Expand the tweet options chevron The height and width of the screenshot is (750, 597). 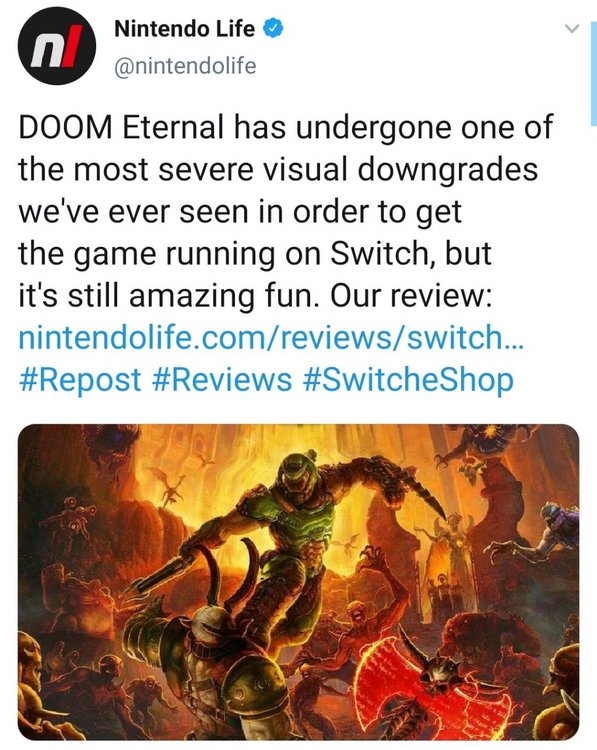pos(572,29)
